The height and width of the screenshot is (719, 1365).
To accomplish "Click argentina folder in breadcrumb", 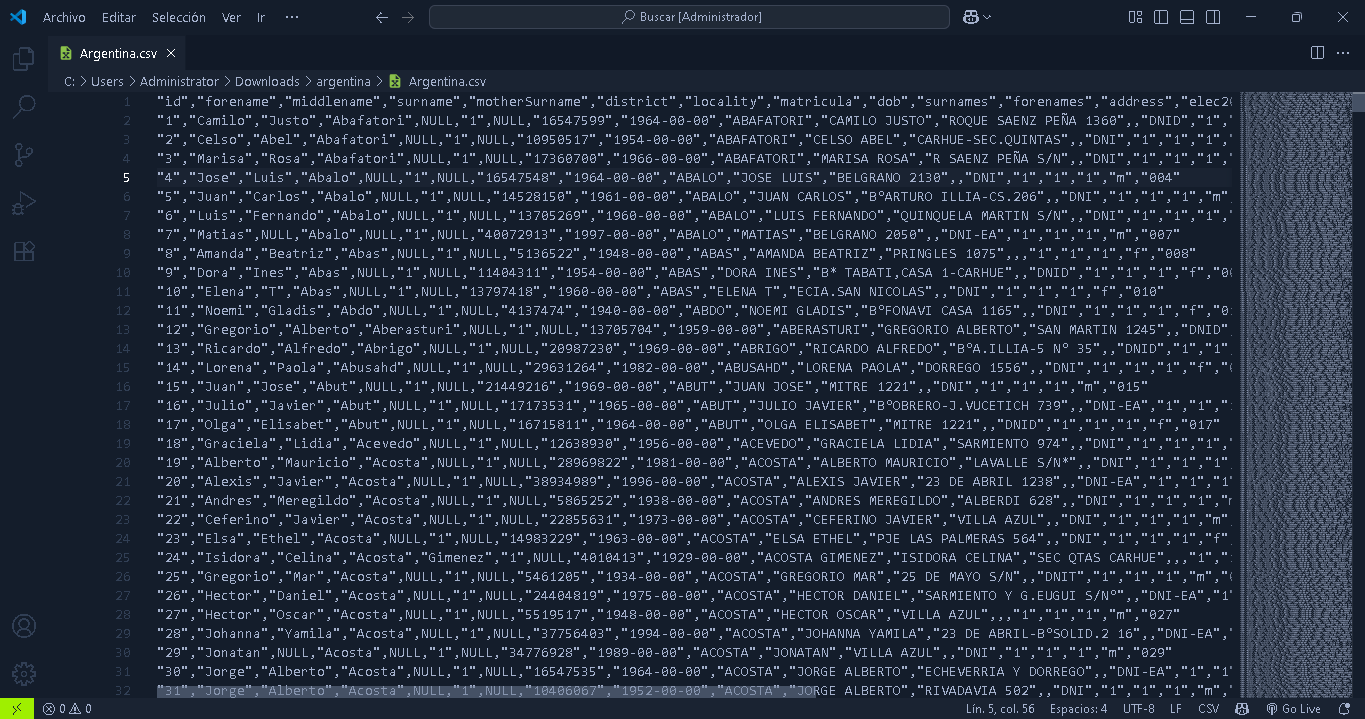I will pyautogui.click(x=343, y=81).
